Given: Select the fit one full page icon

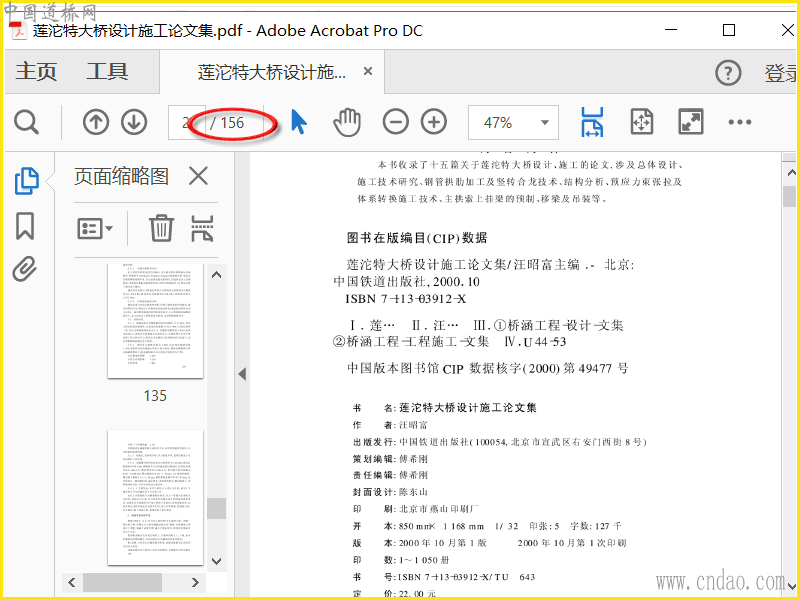Looking at the screenshot, I should [x=642, y=122].
